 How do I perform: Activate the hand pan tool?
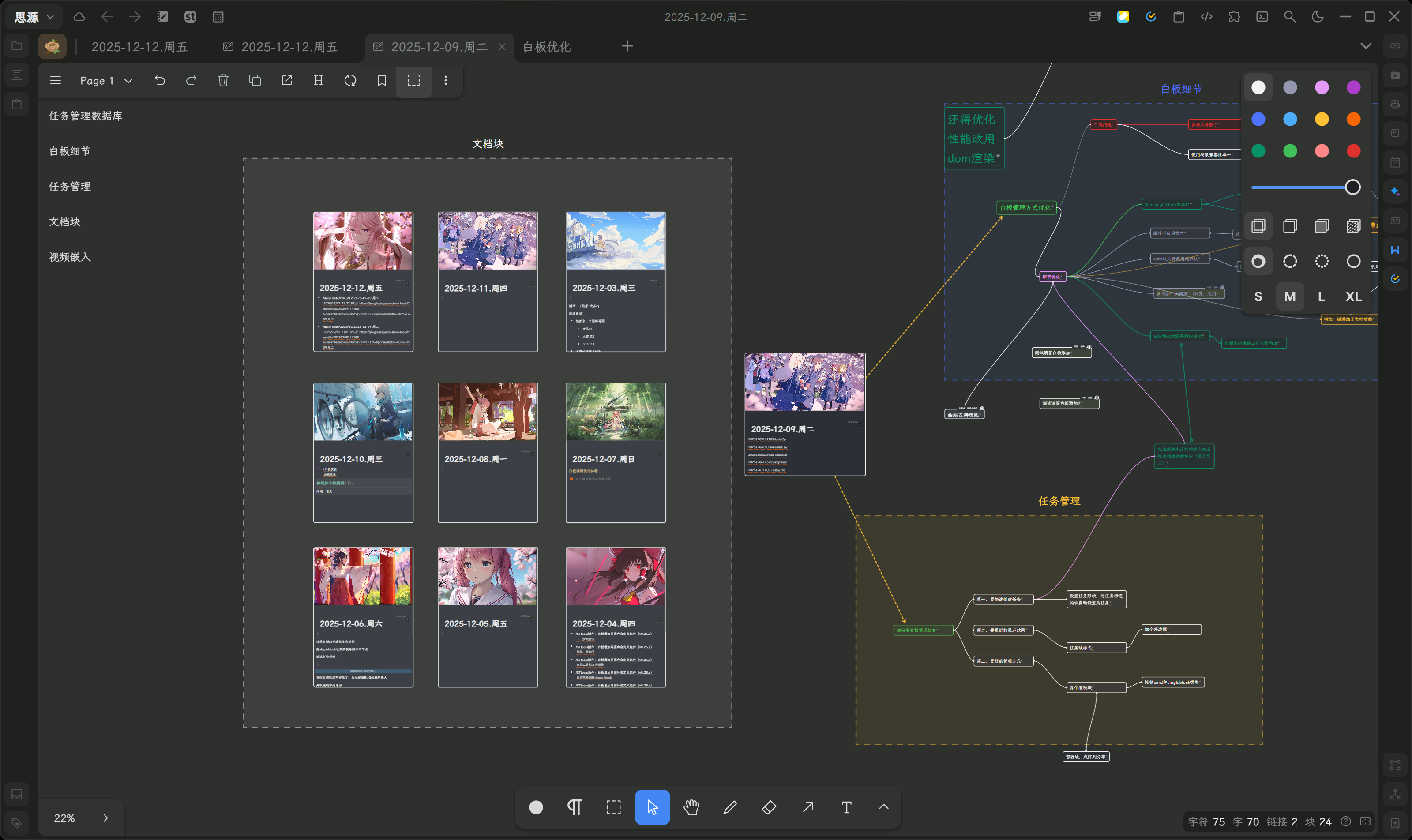691,807
